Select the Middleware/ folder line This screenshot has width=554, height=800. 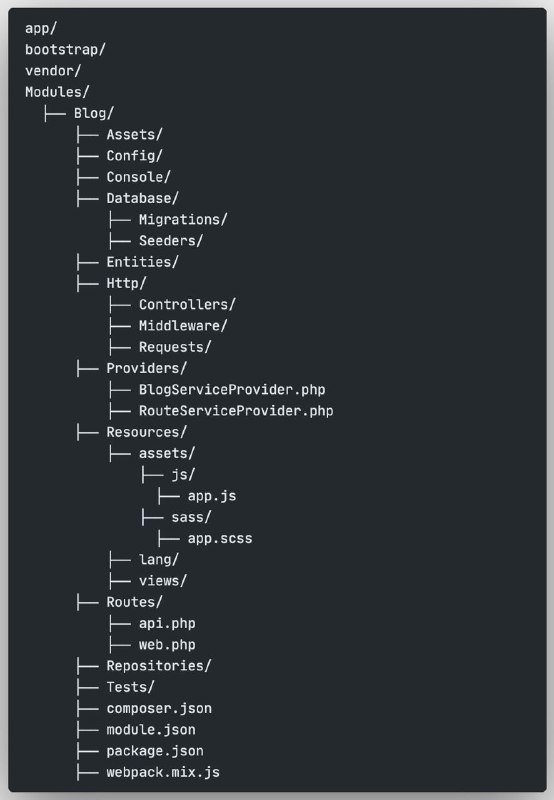coord(183,326)
